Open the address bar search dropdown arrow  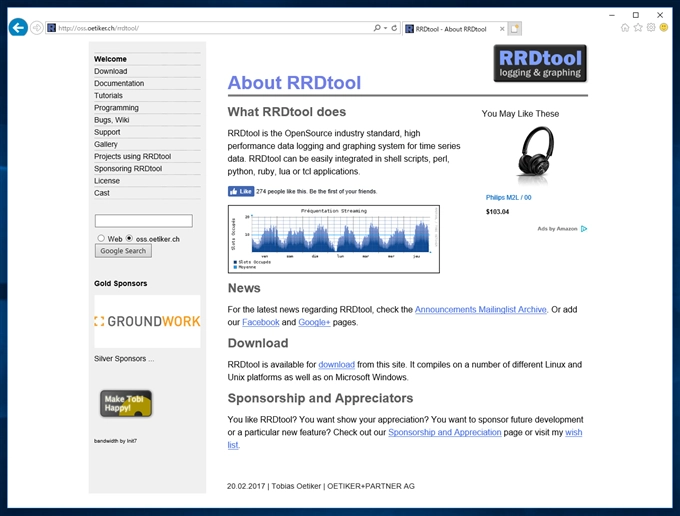tap(386, 28)
